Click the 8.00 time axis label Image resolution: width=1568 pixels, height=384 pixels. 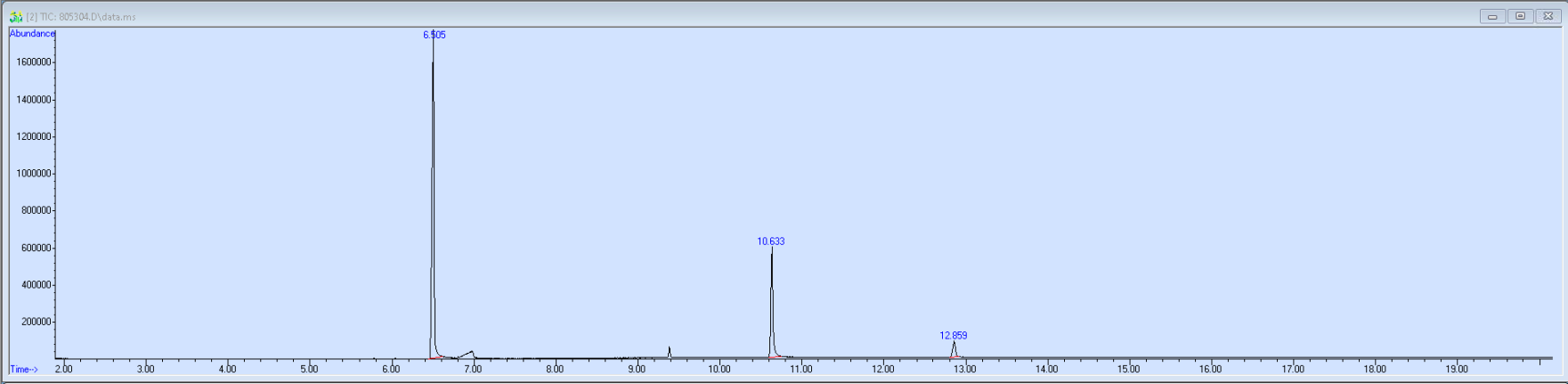tap(555, 369)
